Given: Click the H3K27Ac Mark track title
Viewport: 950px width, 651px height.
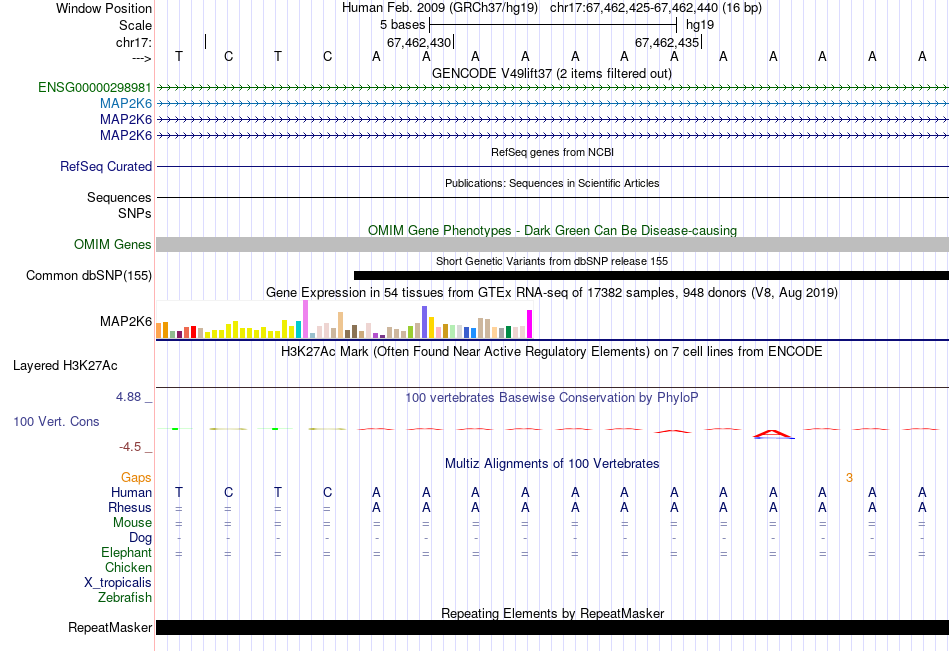Looking at the screenshot, I should (x=552, y=352).
